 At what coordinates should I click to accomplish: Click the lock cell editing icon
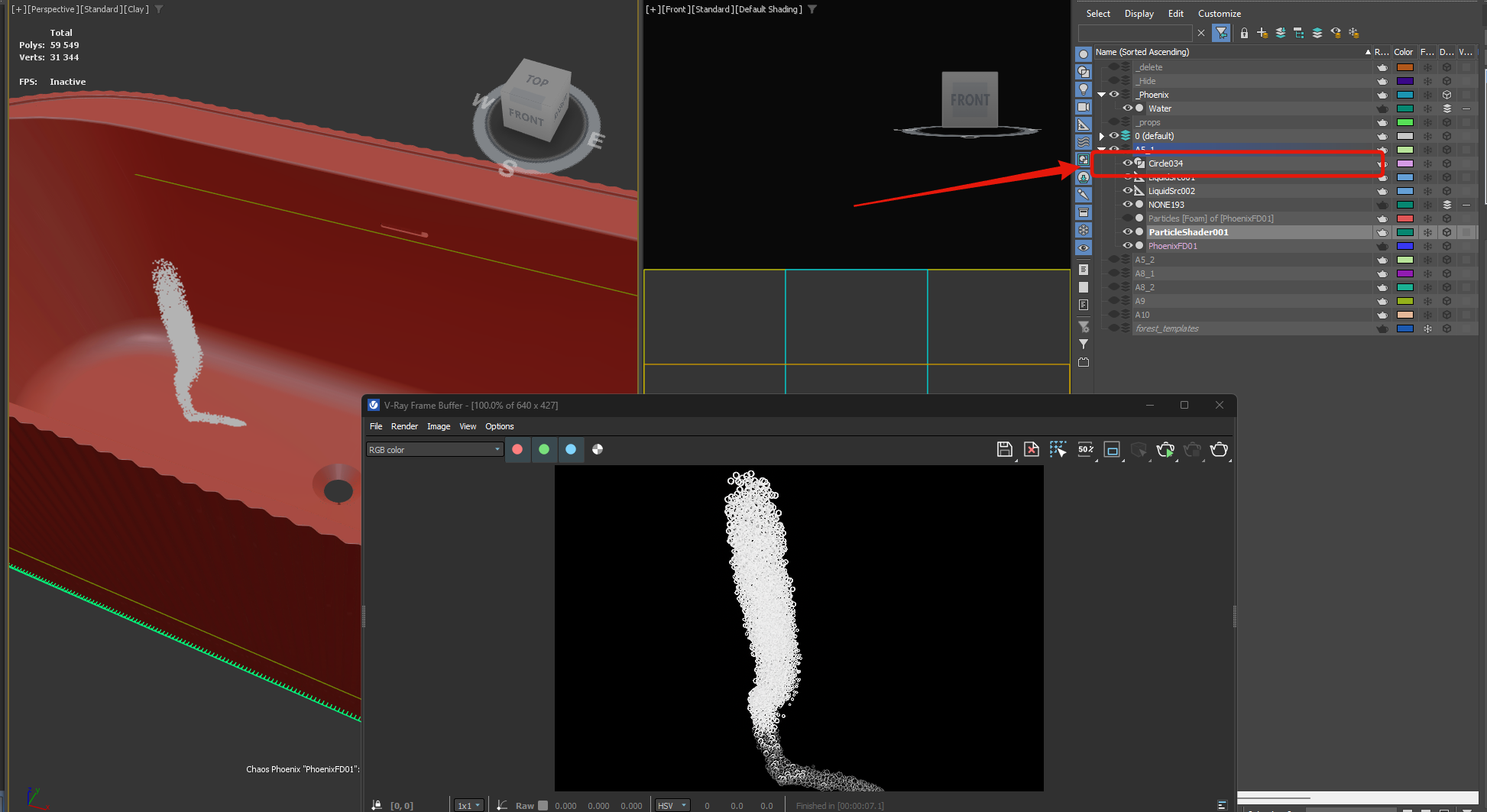pos(1244,33)
